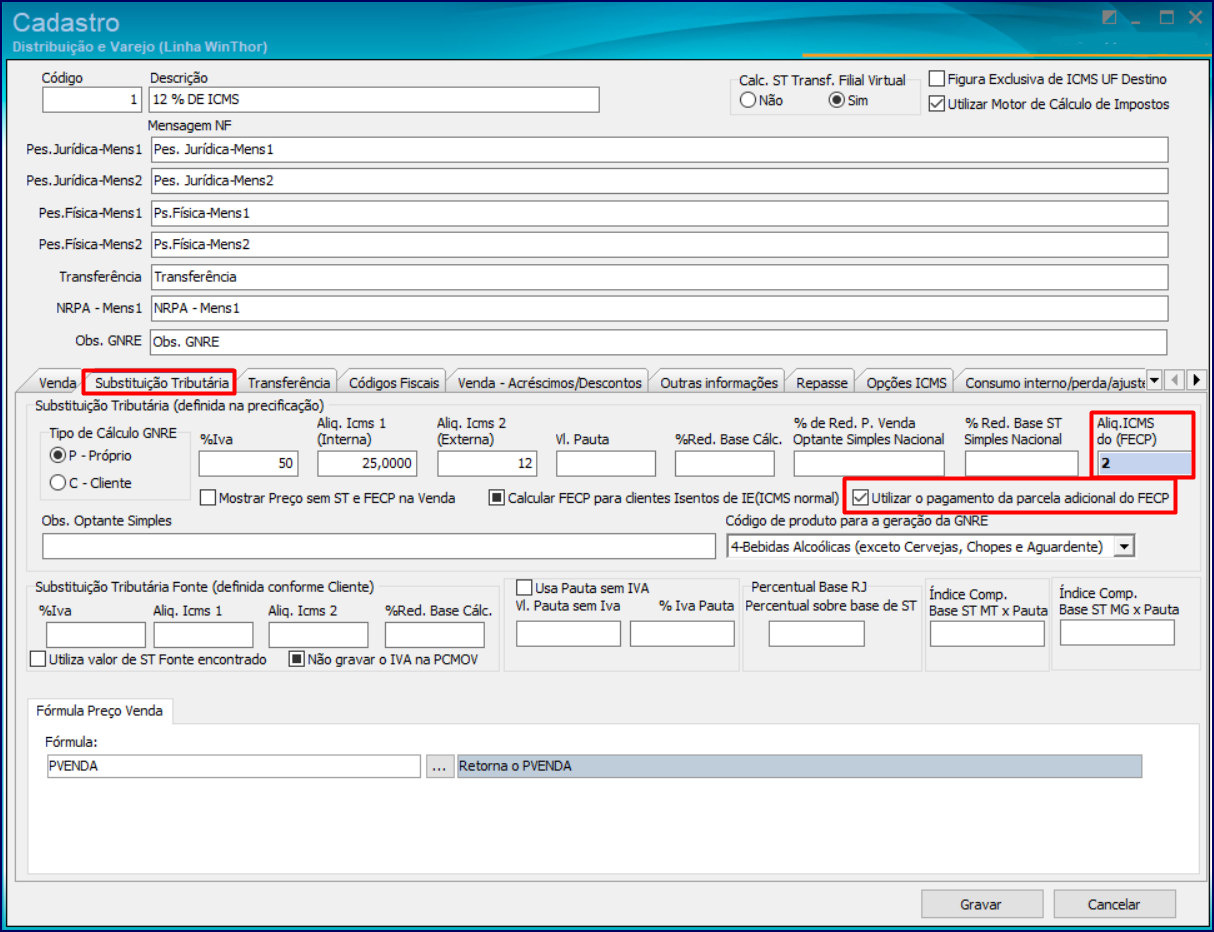Open the Transferência tab
1214x932 pixels.
pos(289,382)
